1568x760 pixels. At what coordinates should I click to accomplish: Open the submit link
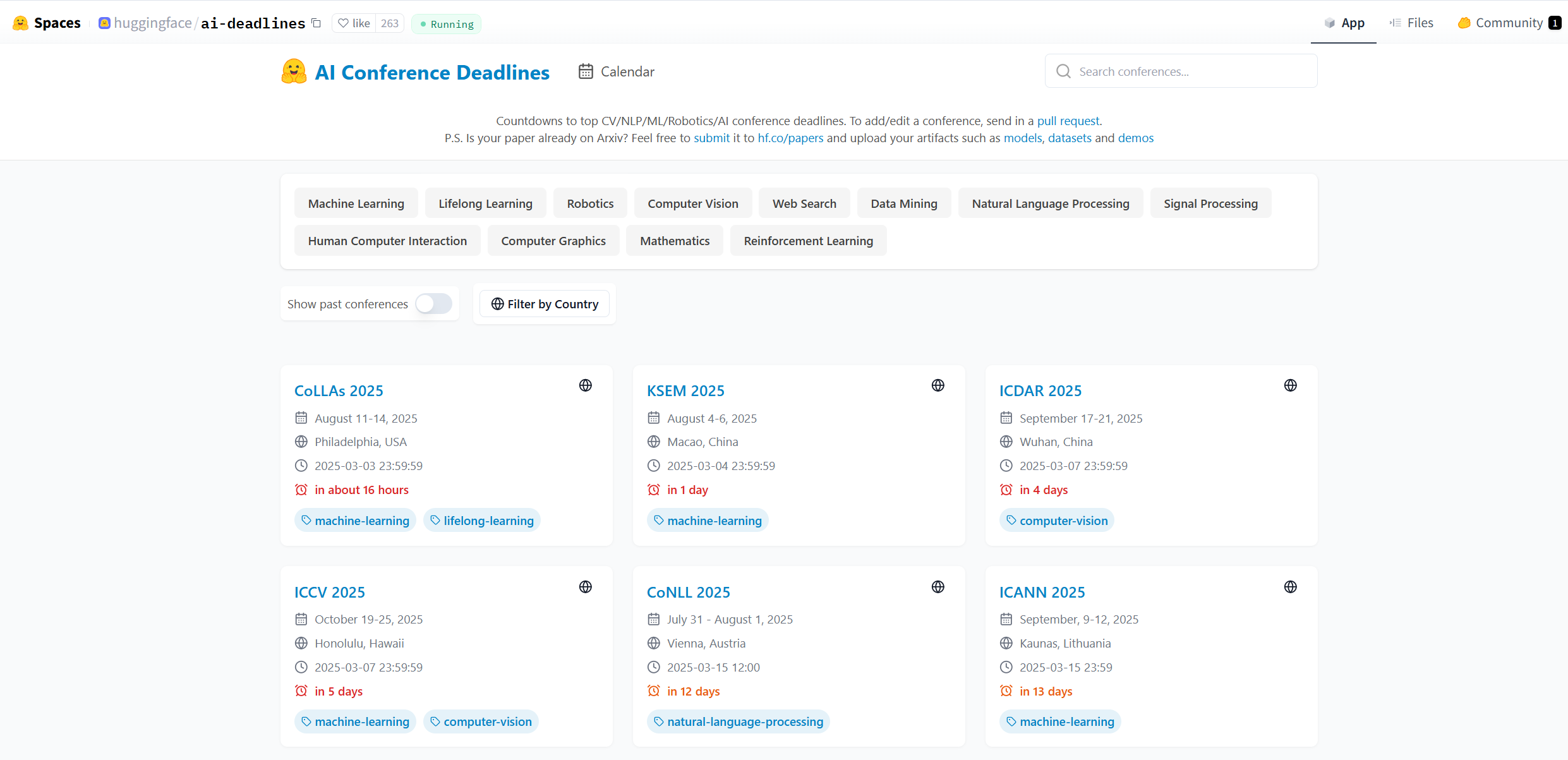(x=711, y=138)
